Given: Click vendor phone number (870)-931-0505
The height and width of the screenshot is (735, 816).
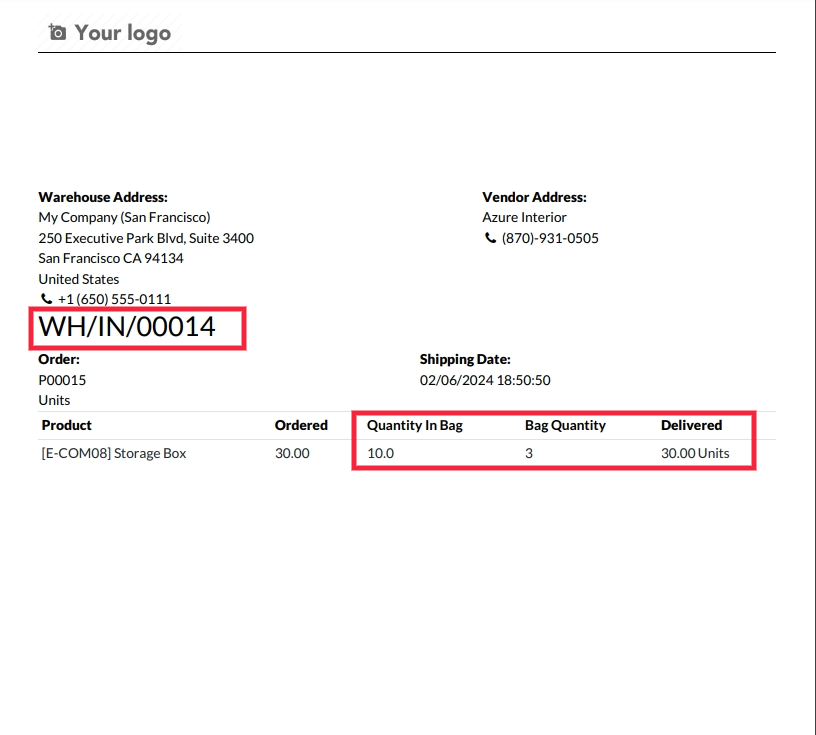Looking at the screenshot, I should coord(550,238).
